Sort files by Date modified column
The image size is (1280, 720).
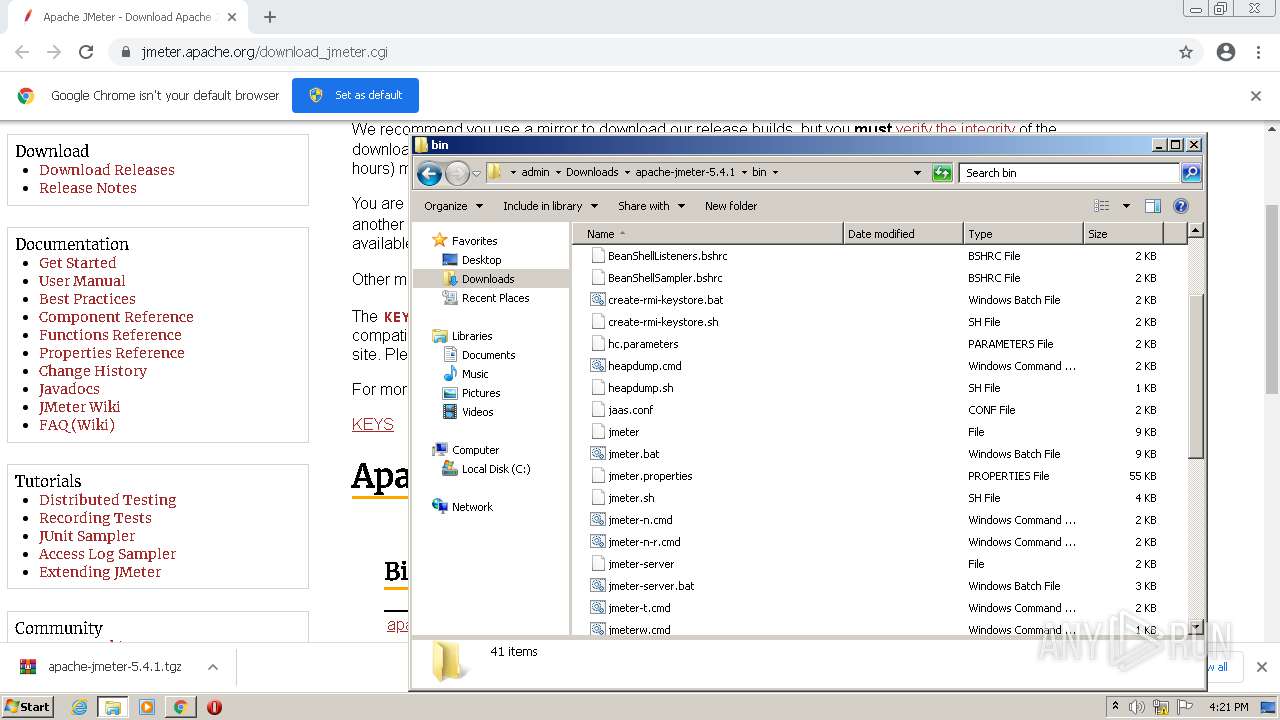click(903, 234)
